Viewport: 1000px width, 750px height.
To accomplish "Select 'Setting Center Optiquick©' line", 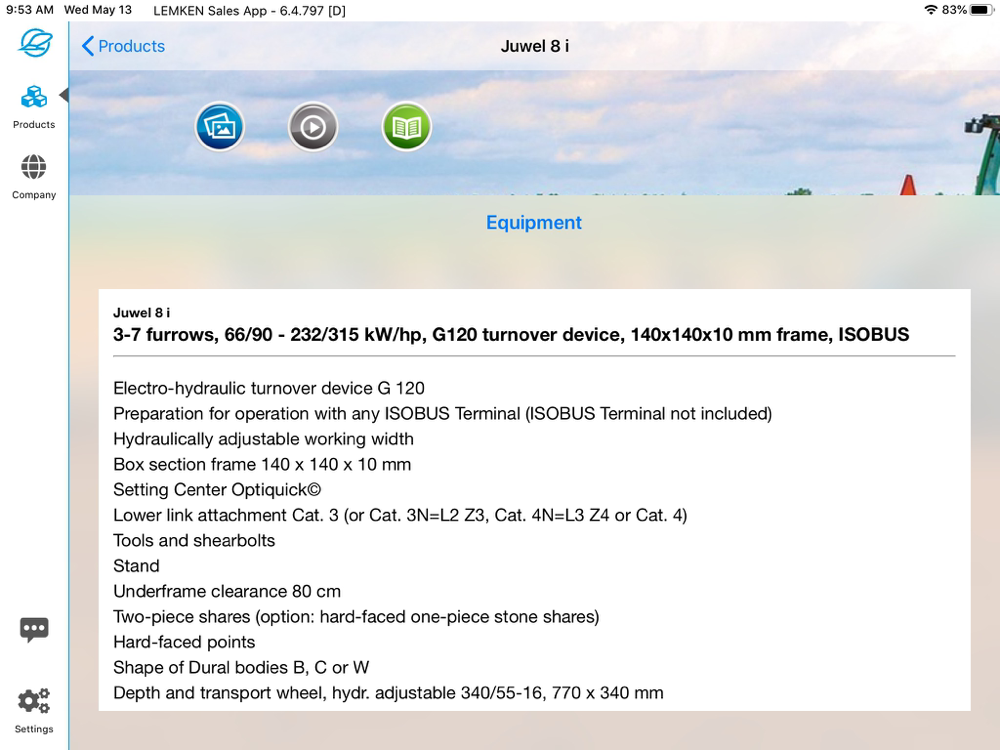I will coord(217,490).
